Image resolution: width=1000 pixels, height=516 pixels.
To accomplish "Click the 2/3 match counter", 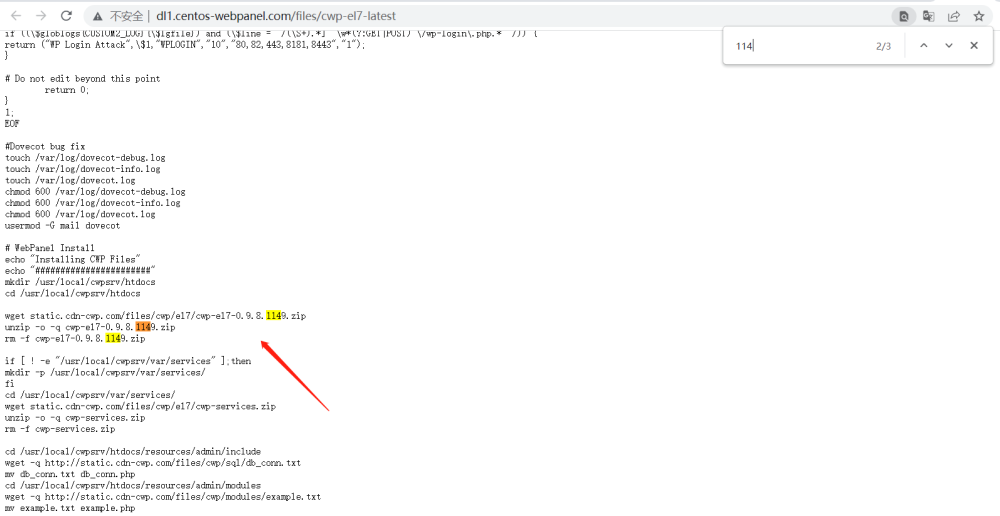I will coord(883,46).
